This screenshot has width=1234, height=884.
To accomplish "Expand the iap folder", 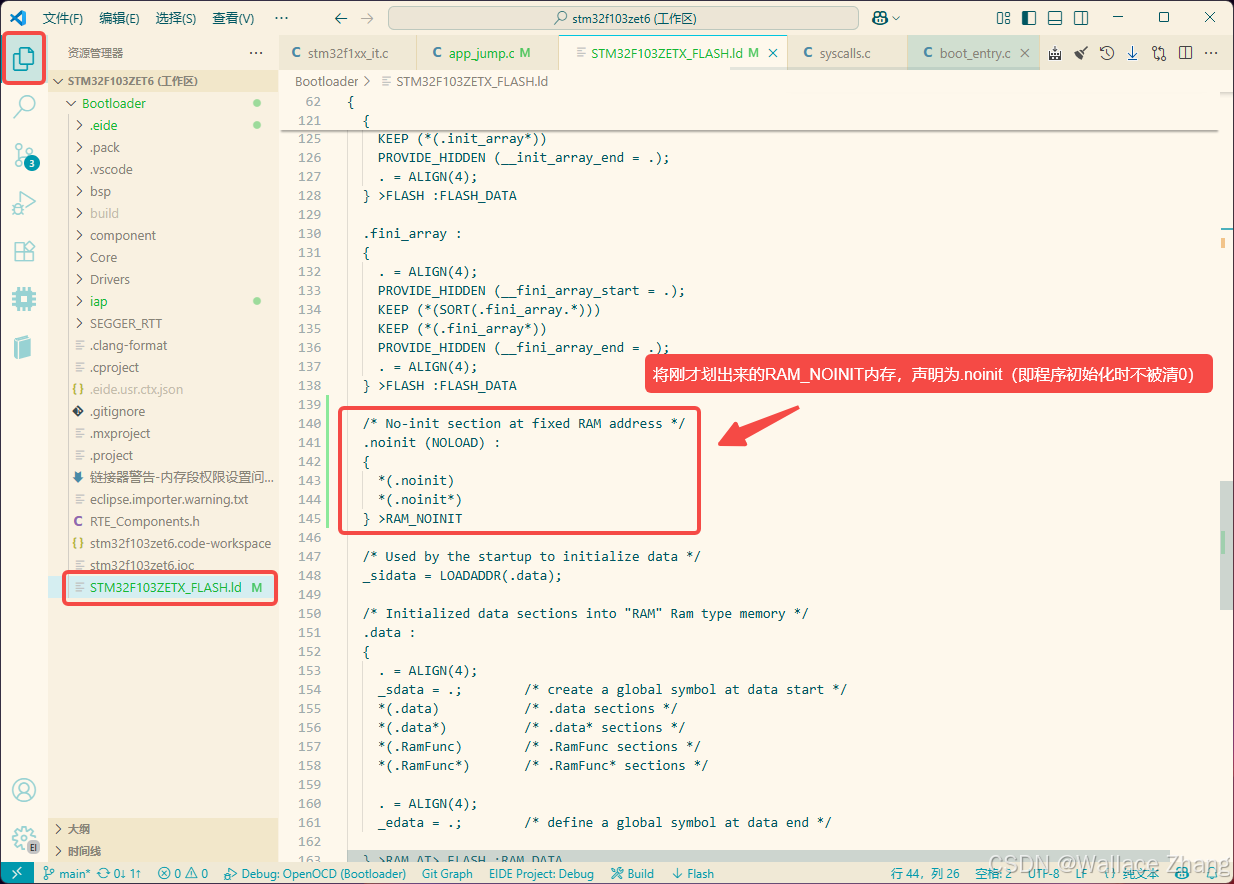I will 163,301.
